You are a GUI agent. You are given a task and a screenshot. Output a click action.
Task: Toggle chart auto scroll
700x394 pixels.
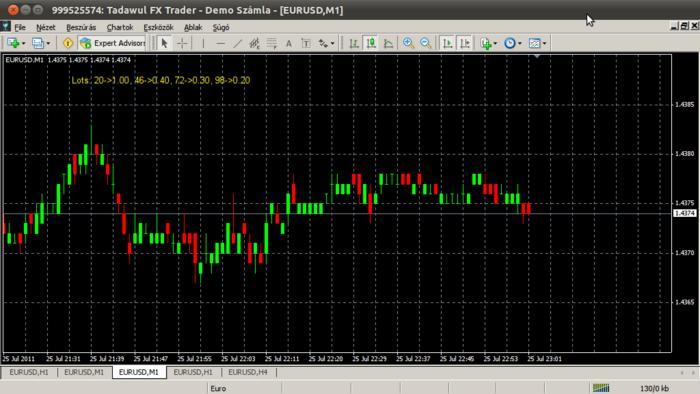pos(447,43)
